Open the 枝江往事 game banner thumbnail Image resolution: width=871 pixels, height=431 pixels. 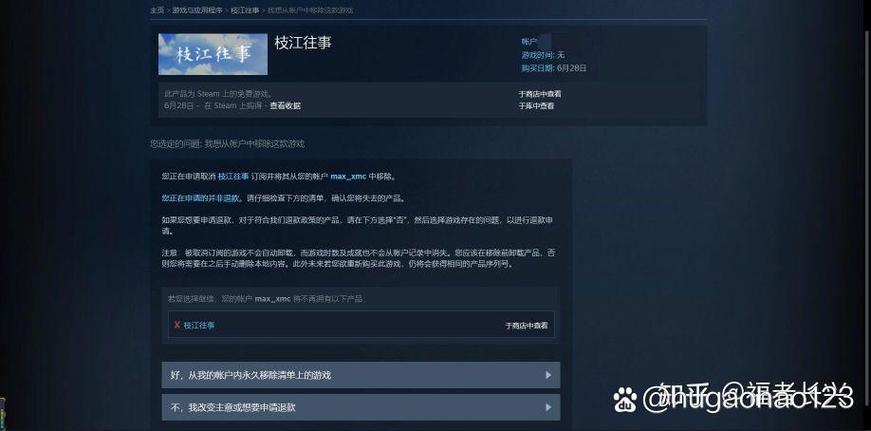(x=213, y=54)
